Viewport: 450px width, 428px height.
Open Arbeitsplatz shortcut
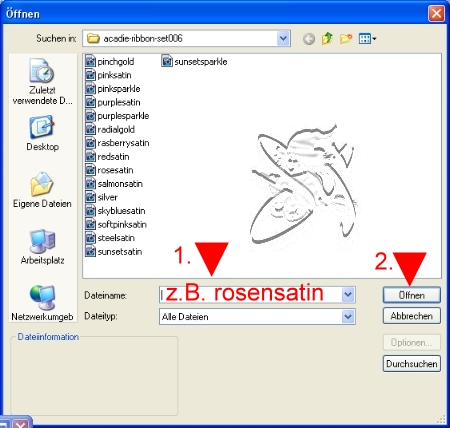[42, 247]
